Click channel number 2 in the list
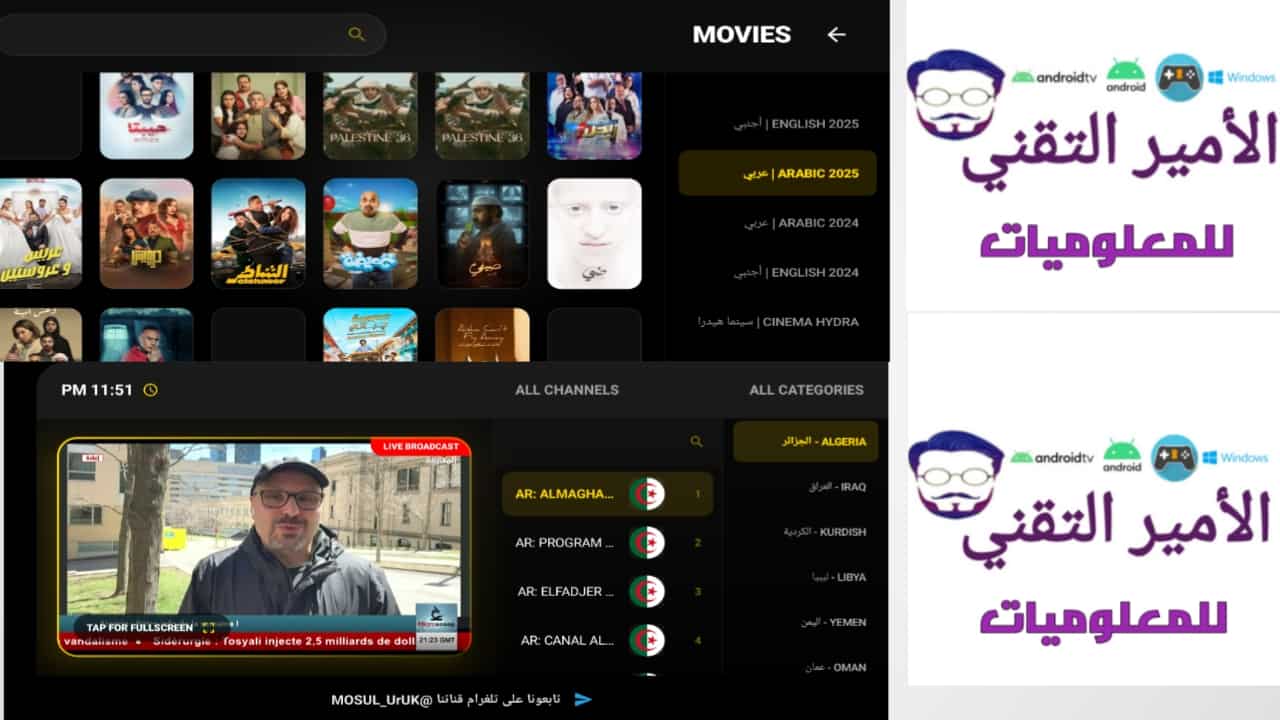 pos(698,543)
